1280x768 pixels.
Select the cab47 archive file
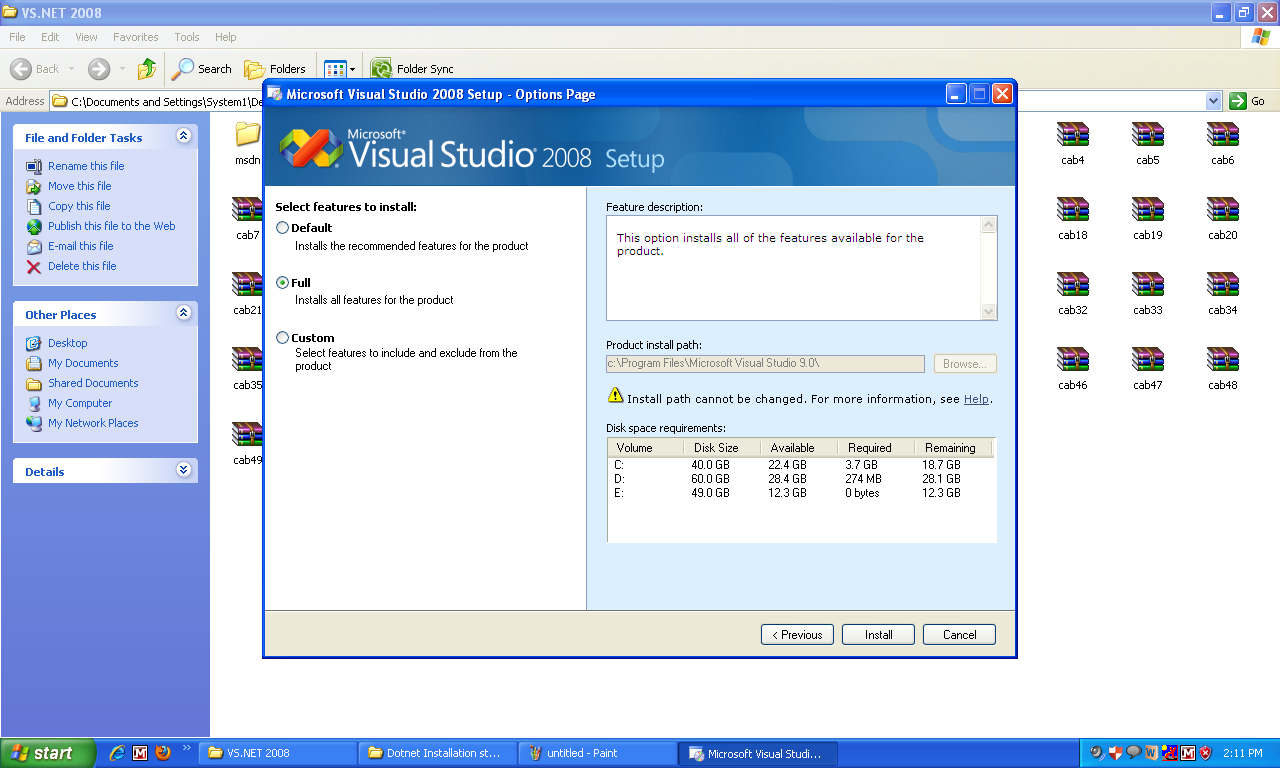[1148, 369]
